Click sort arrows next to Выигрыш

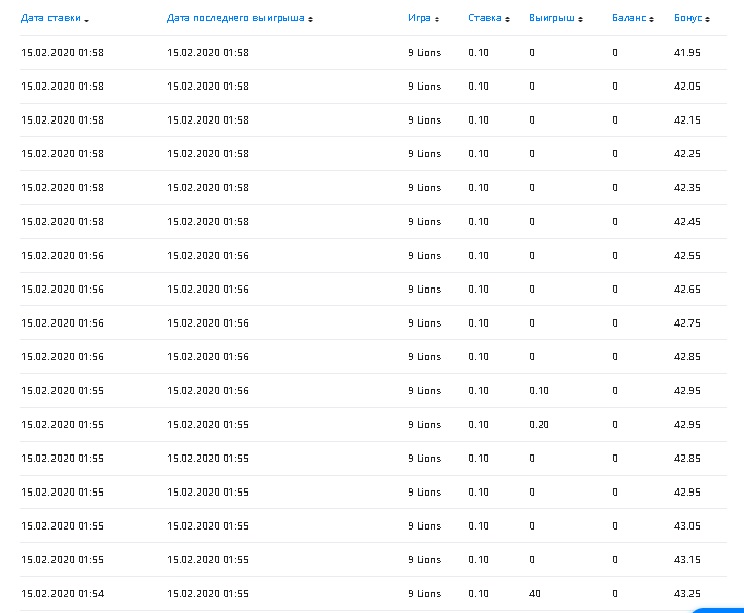[x=580, y=19]
